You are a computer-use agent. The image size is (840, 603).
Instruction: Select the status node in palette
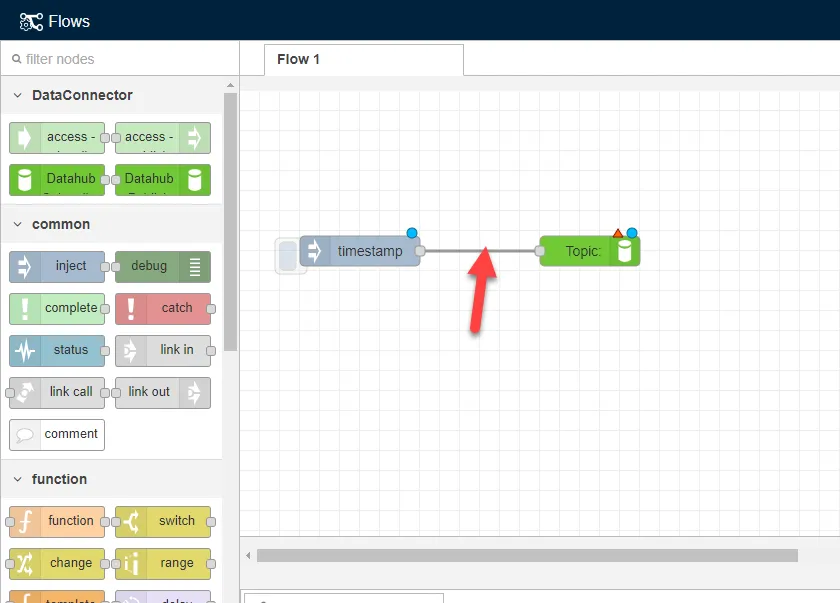(x=57, y=351)
